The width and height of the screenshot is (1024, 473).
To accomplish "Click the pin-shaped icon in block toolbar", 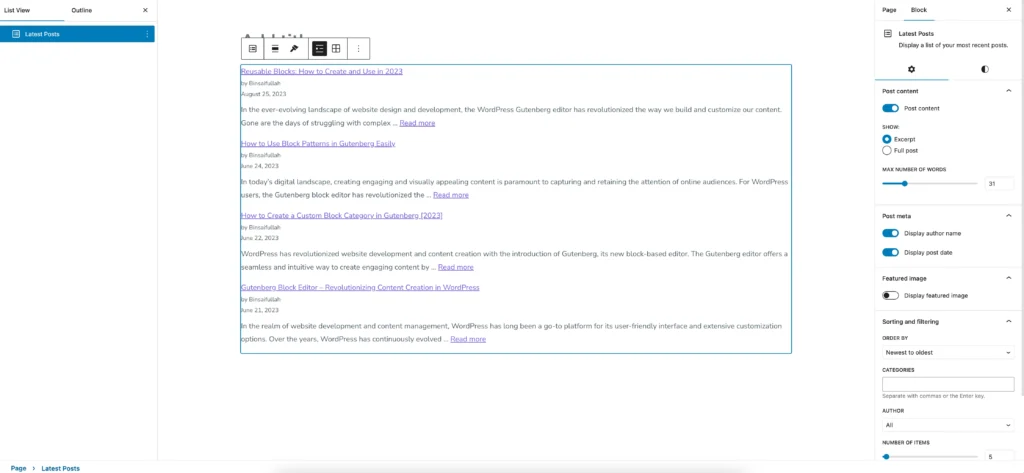I will 294,48.
